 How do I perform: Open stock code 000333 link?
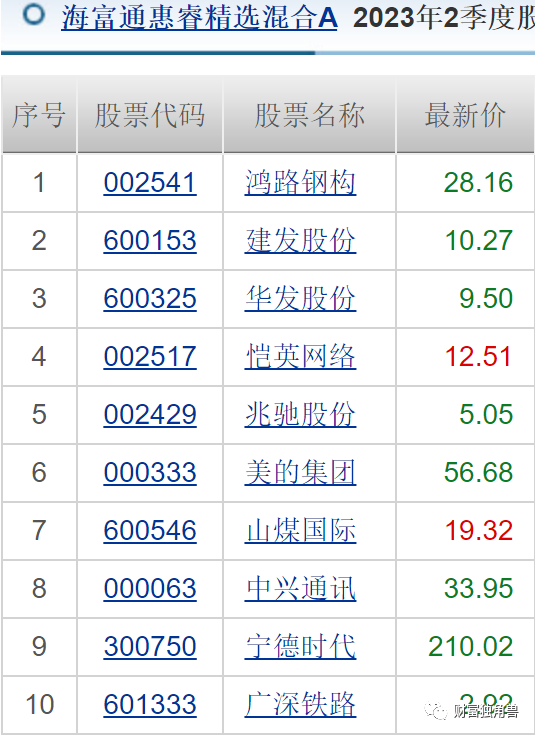click(150, 472)
